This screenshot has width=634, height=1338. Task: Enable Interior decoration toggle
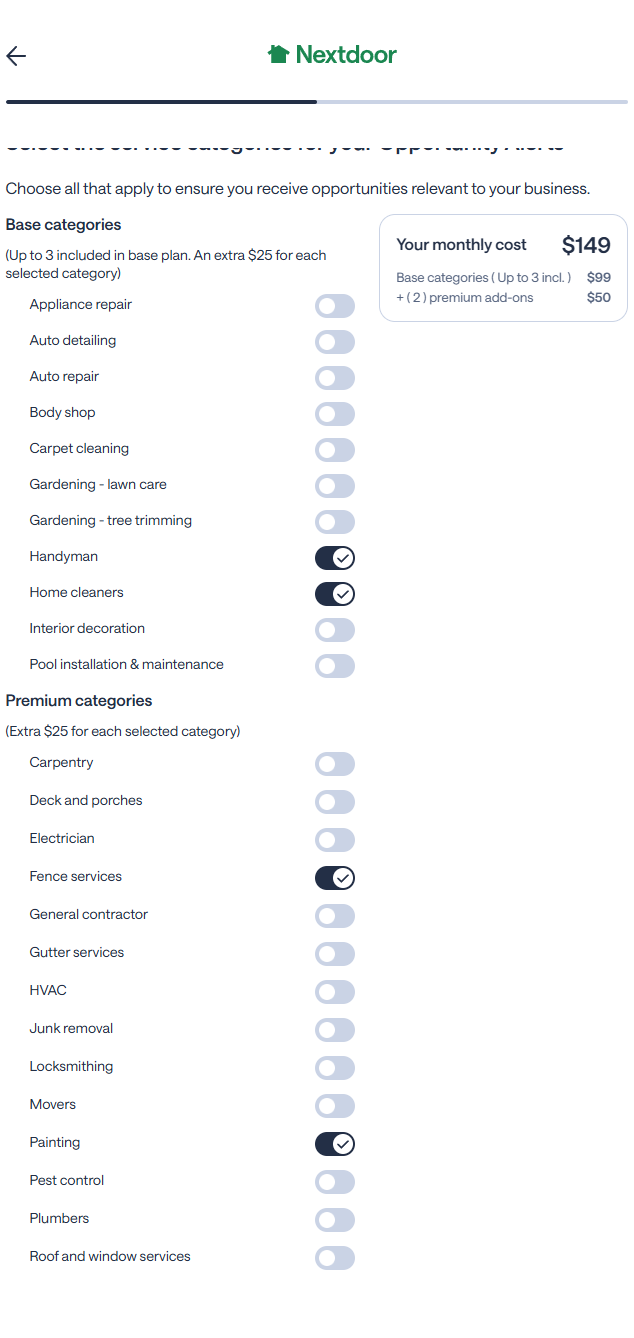[335, 630]
